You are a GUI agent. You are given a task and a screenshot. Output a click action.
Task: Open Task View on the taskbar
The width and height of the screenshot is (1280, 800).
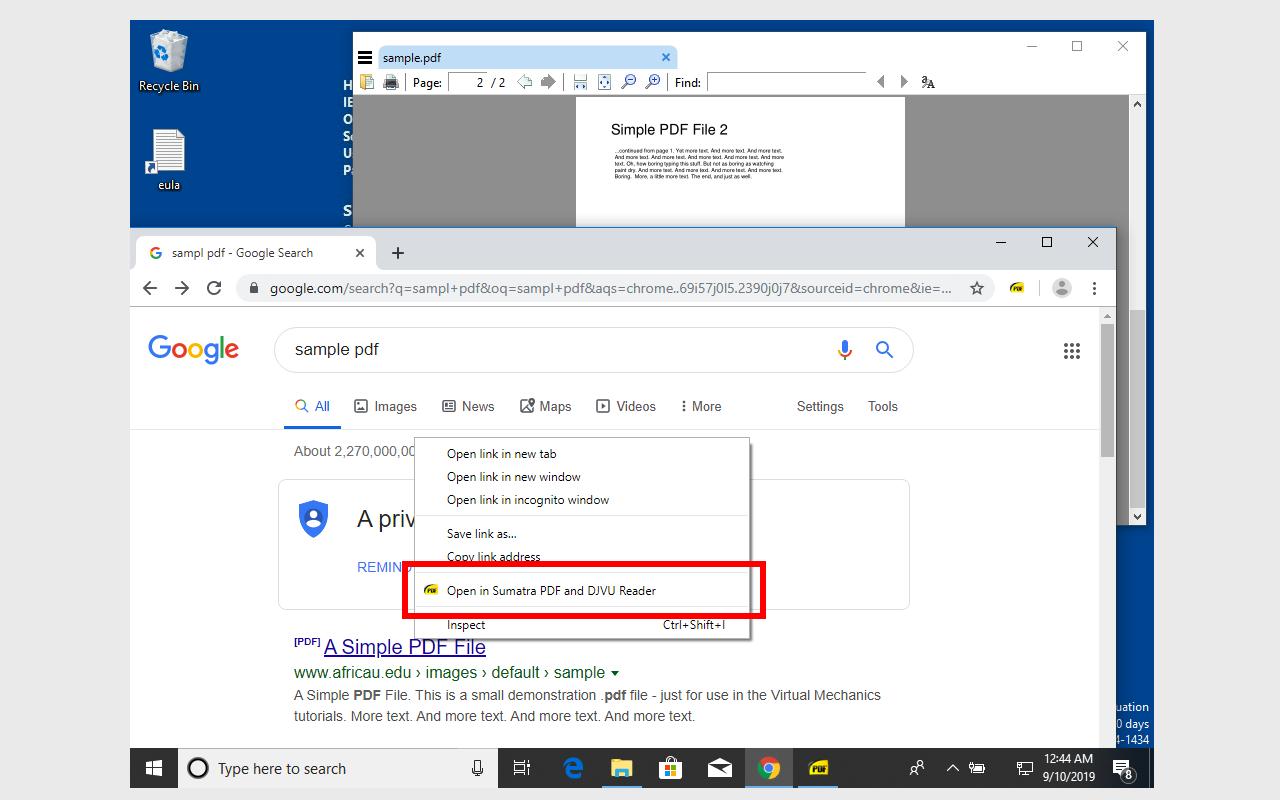pyautogui.click(x=522, y=768)
